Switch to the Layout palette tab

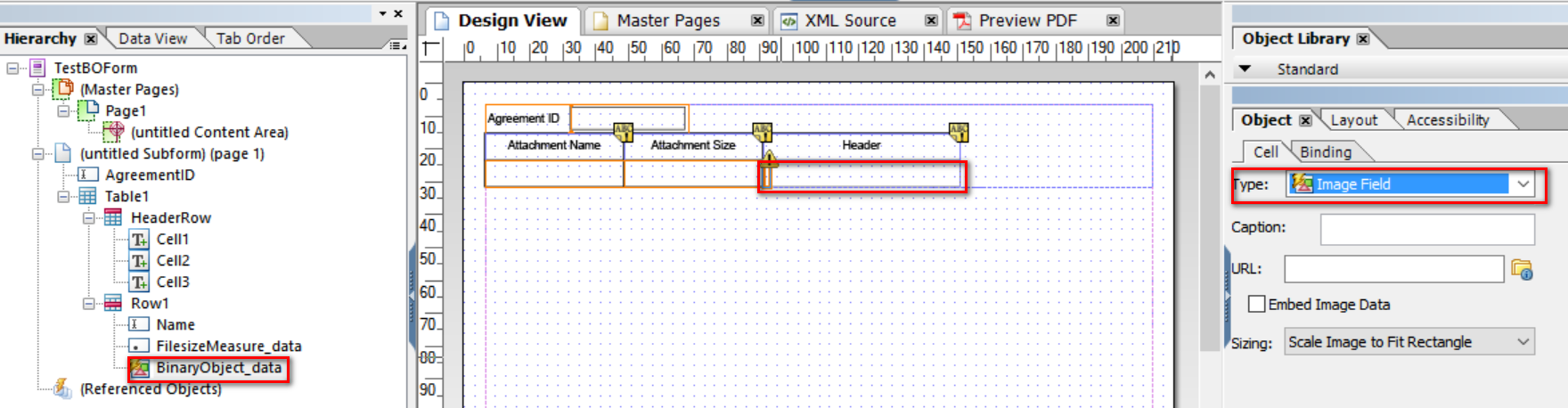click(1353, 120)
